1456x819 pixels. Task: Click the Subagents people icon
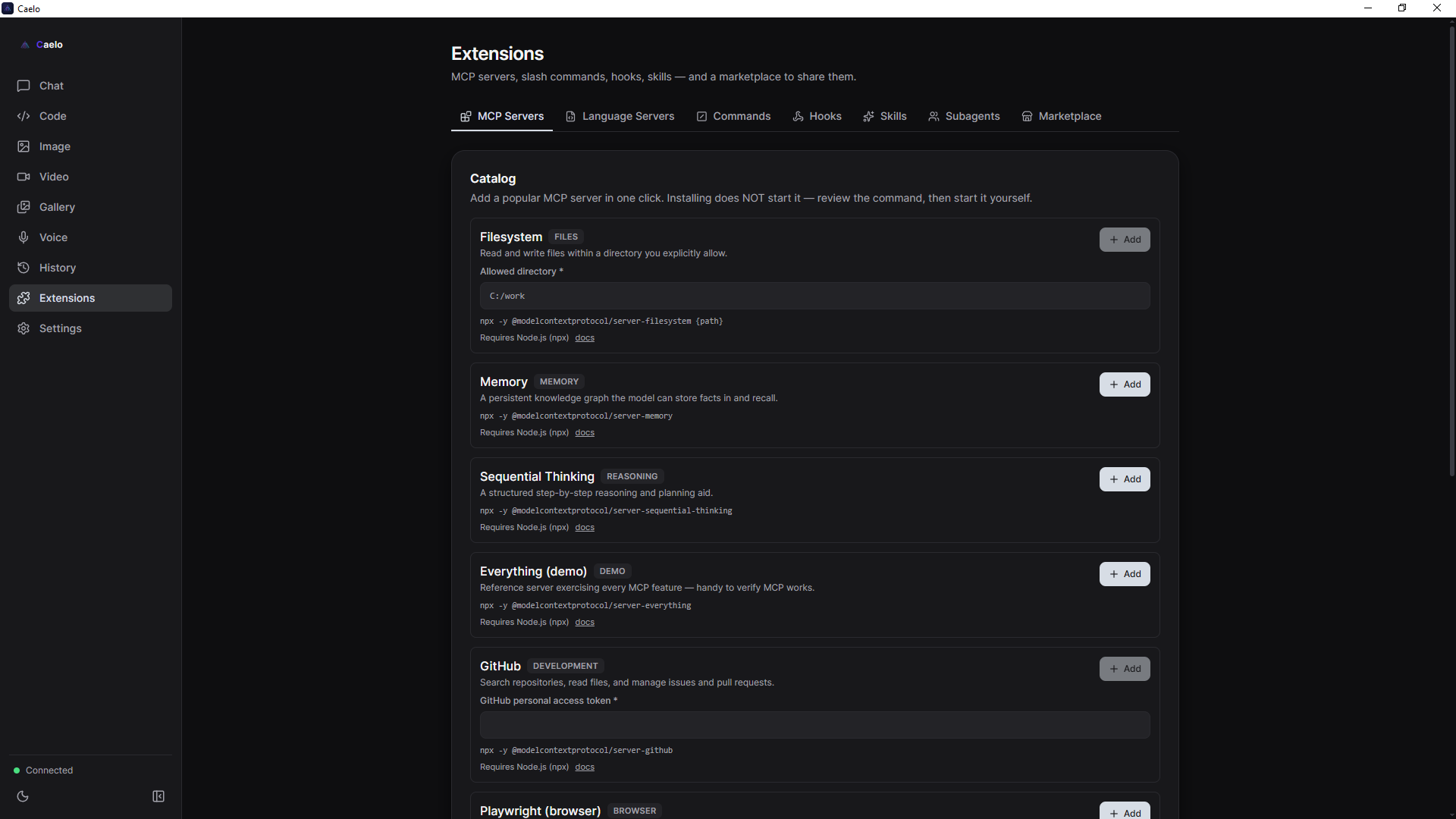[934, 116]
